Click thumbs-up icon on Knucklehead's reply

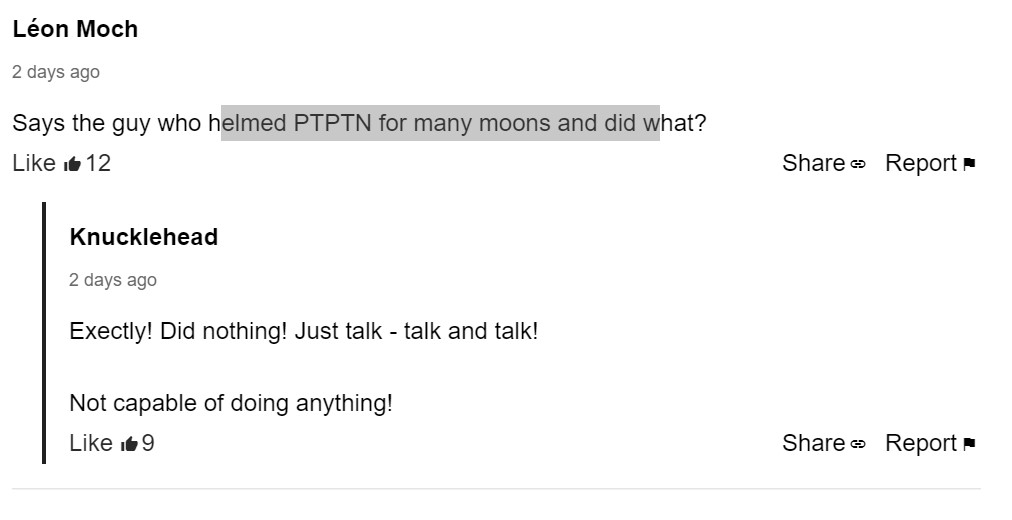(x=129, y=444)
